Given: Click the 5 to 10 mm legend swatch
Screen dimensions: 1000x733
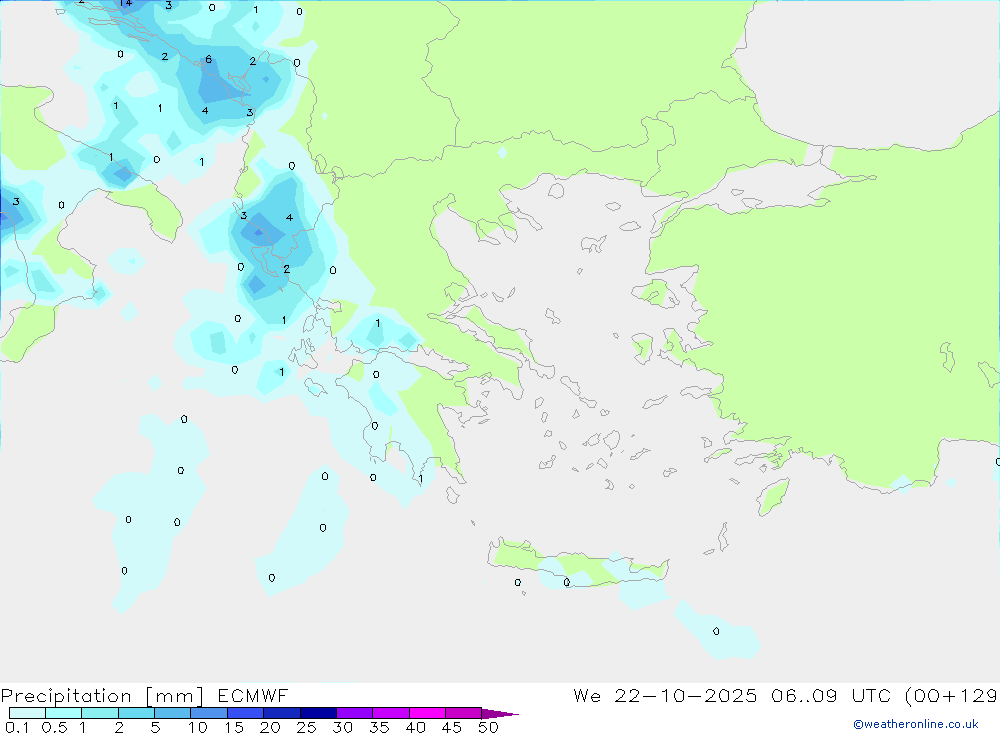Looking at the screenshot, I should pos(172,713).
